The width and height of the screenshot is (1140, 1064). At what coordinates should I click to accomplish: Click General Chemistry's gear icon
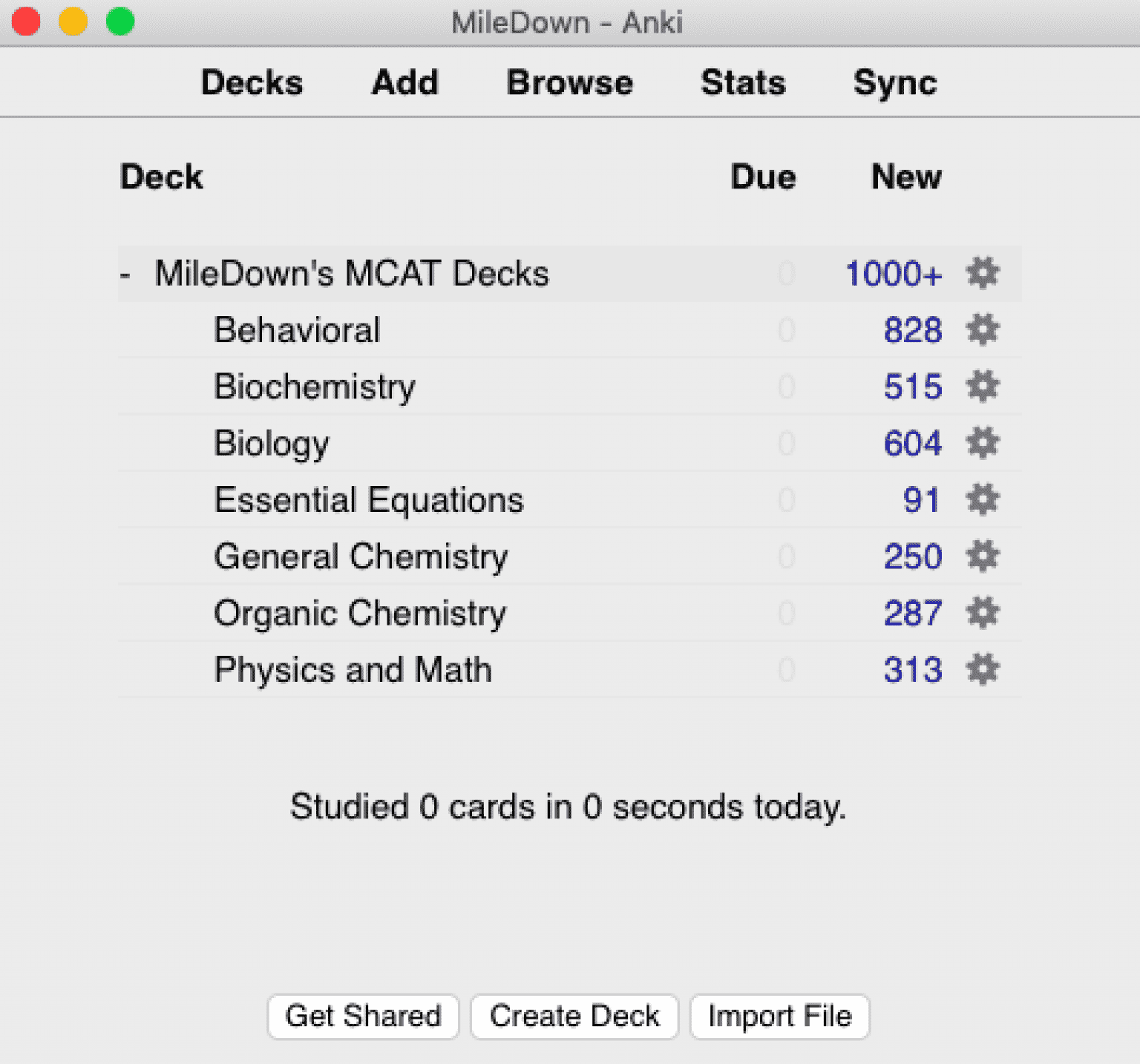pyautogui.click(x=983, y=556)
